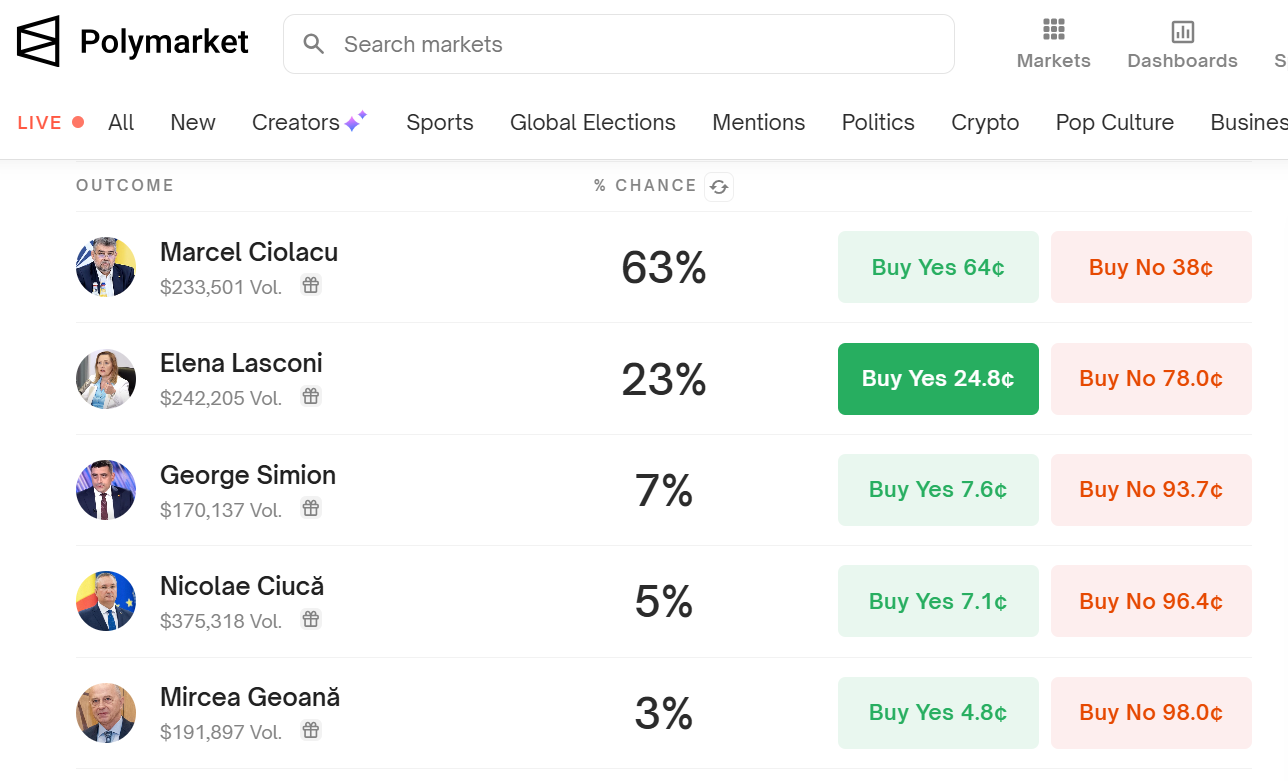
Task: Open the Global Elections tab
Action: click(592, 122)
